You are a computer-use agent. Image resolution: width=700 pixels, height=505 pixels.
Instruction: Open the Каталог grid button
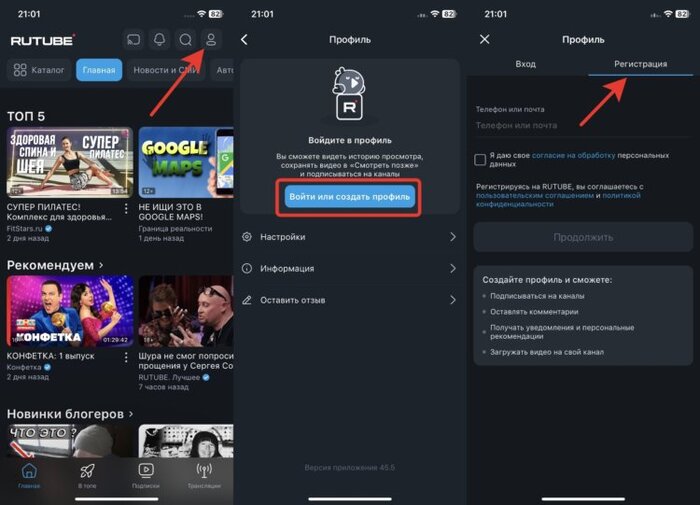pyautogui.click(x=38, y=70)
